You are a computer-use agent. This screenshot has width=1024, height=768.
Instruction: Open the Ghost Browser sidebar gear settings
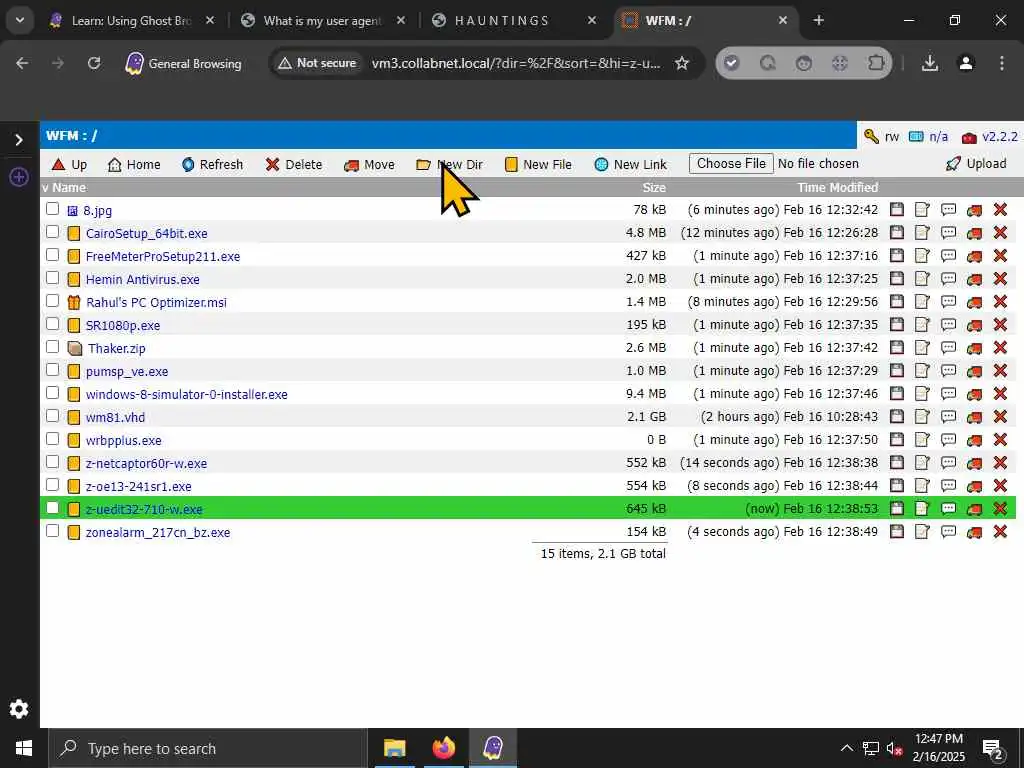point(19,709)
